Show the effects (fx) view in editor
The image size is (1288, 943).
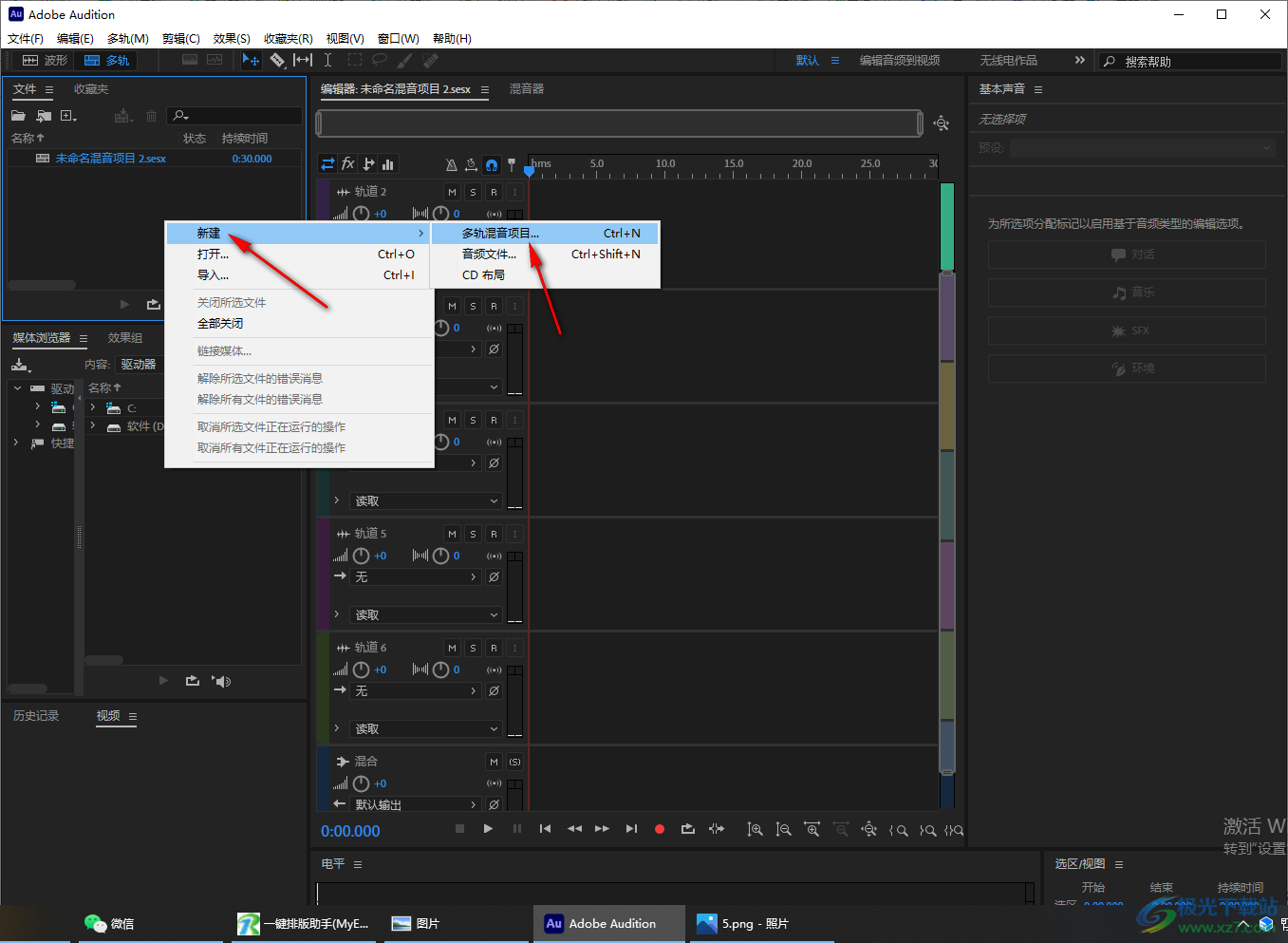tap(348, 164)
